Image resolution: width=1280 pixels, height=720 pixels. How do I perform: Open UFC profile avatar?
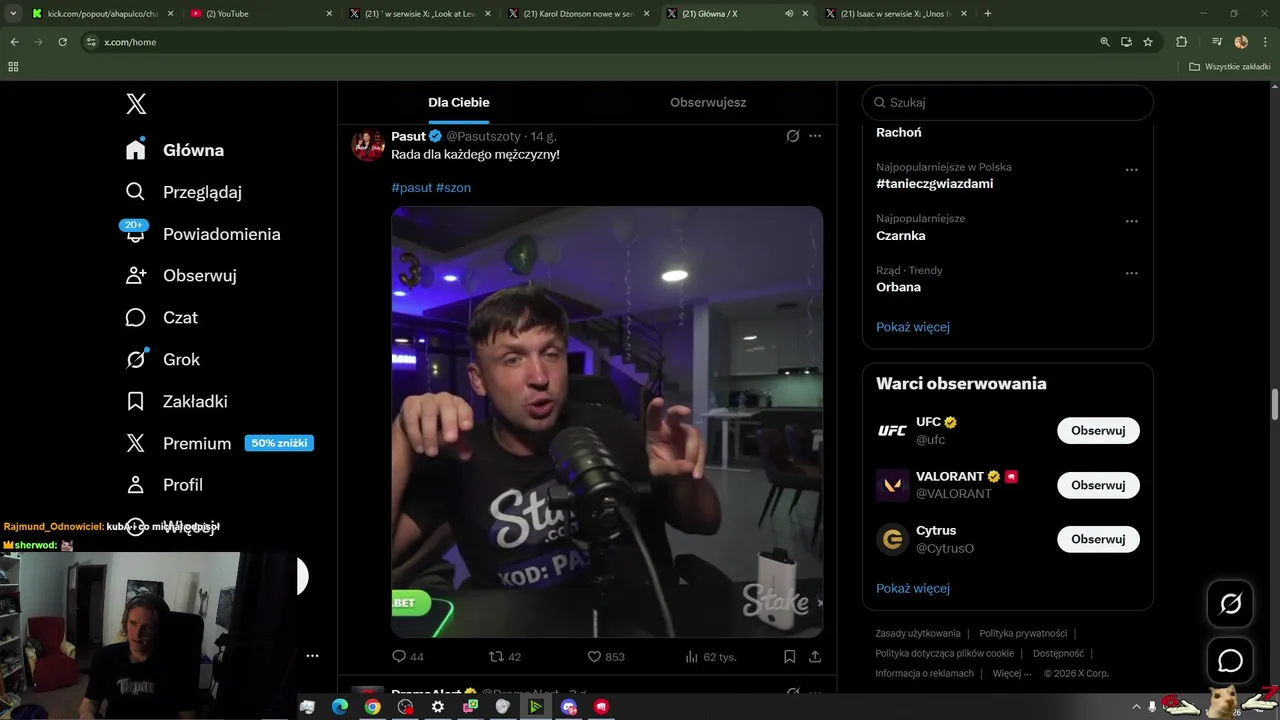click(x=892, y=431)
